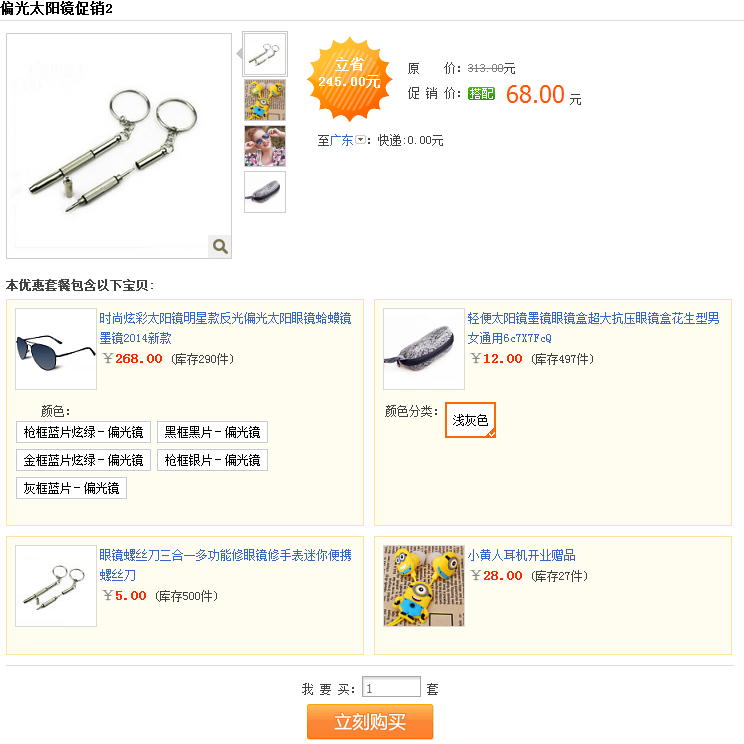
Task: Select the screwdriver keychain thumbnail
Action: click(265, 54)
